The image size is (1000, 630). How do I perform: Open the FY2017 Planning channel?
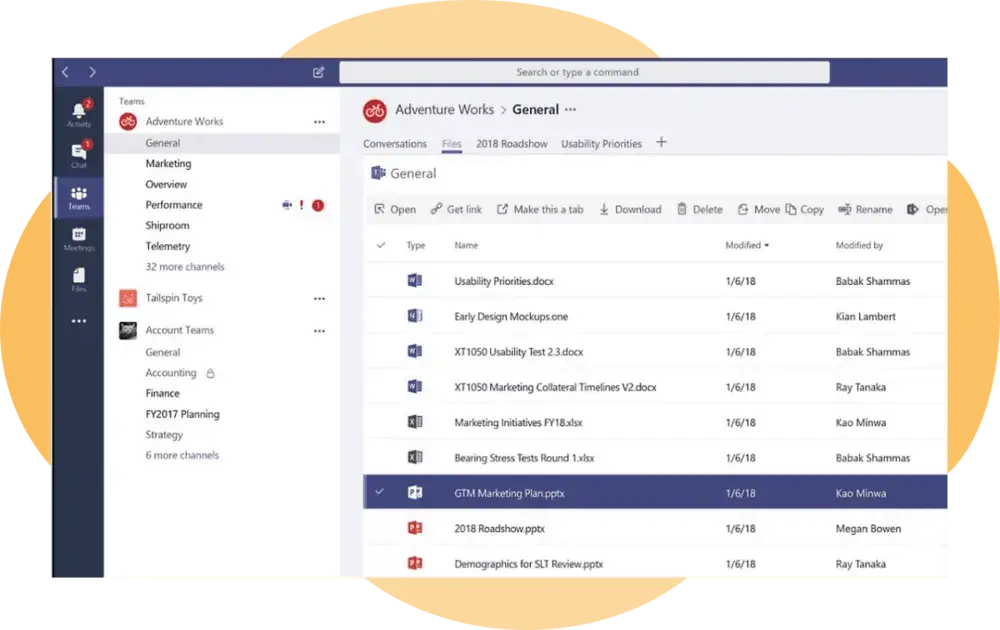(182, 414)
